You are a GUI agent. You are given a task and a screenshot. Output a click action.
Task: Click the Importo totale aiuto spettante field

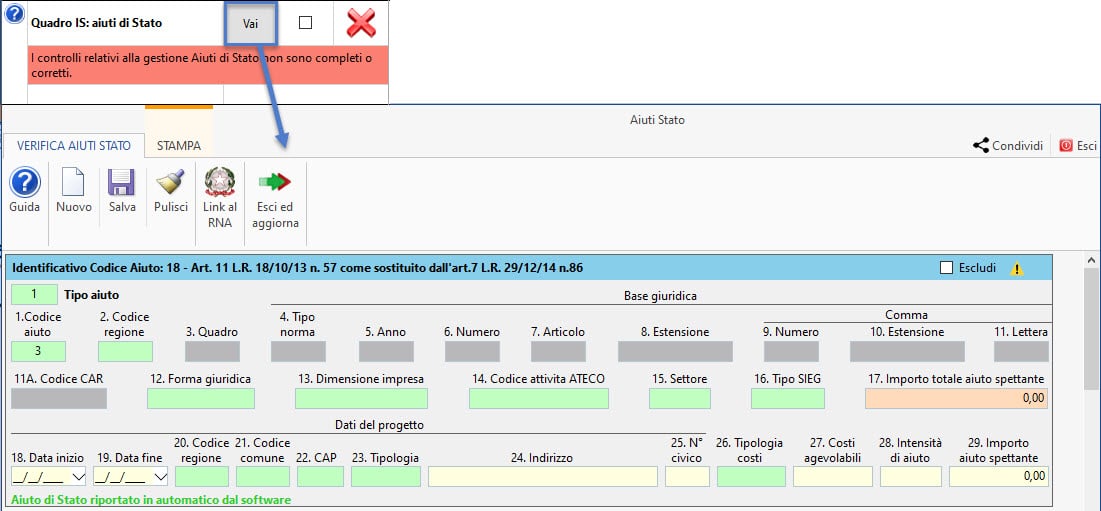[956, 398]
